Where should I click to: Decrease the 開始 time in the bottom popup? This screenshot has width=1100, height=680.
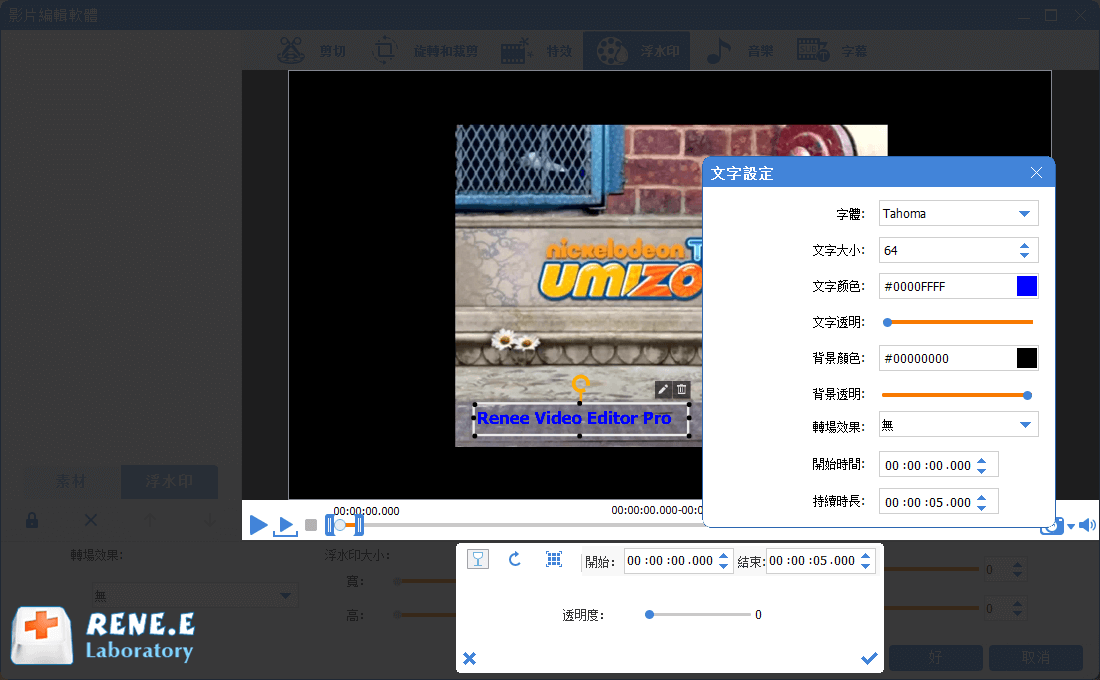[x=723, y=566]
